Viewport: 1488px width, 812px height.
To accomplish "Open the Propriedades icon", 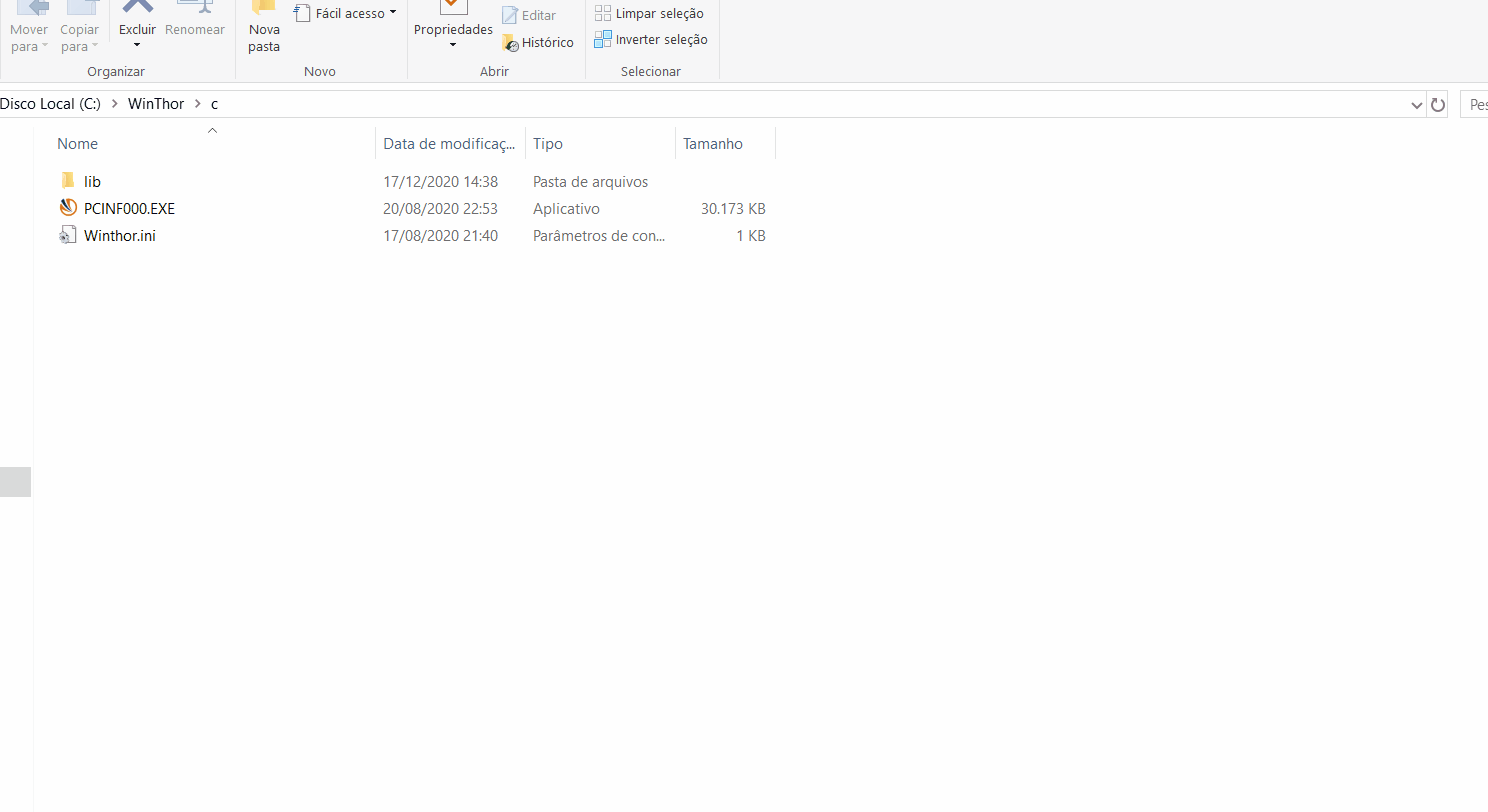I will coord(453,8).
